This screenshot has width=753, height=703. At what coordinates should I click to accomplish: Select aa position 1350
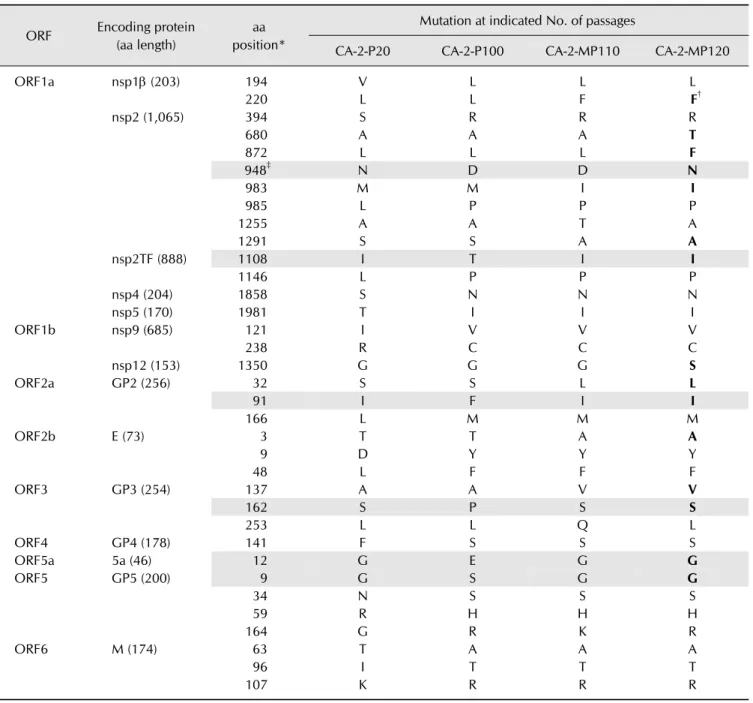(x=253, y=365)
